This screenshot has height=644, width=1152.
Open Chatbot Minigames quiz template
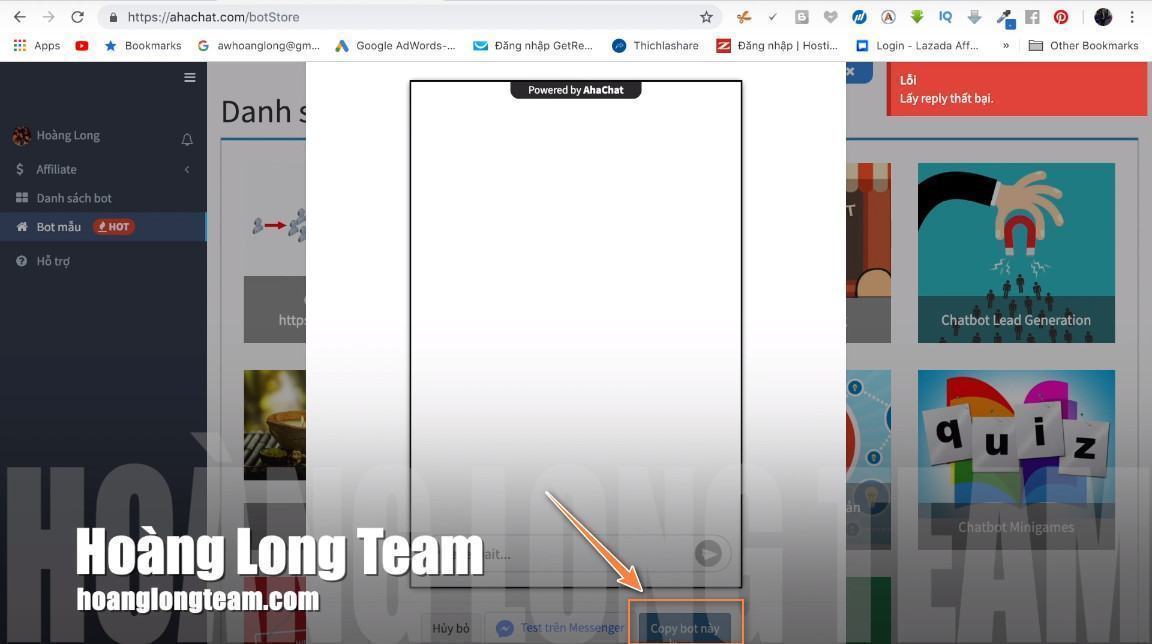coord(1016,460)
